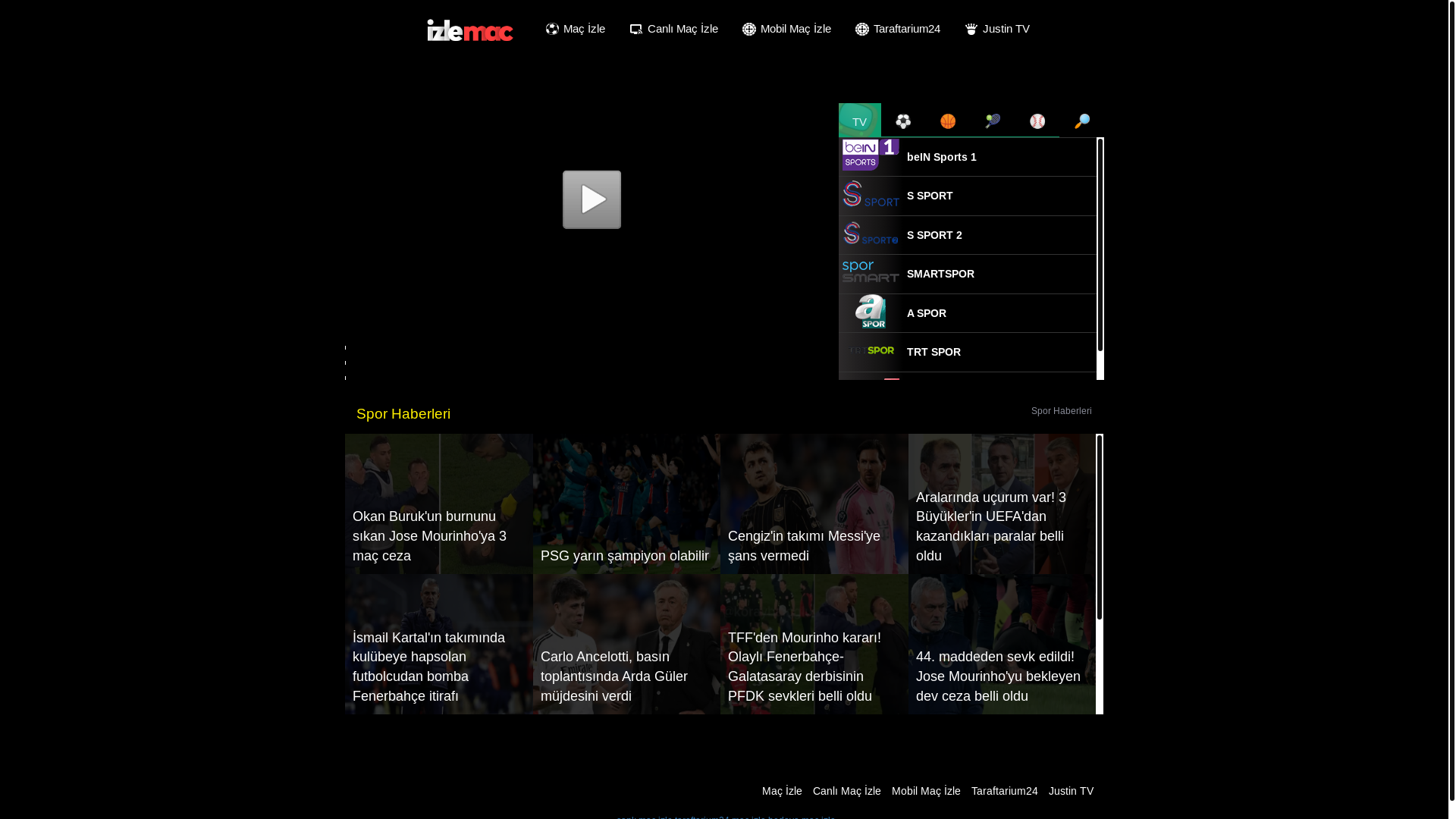Open the Mobil Maç İzle menu item
Screen dimensions: 1456x819
786,29
